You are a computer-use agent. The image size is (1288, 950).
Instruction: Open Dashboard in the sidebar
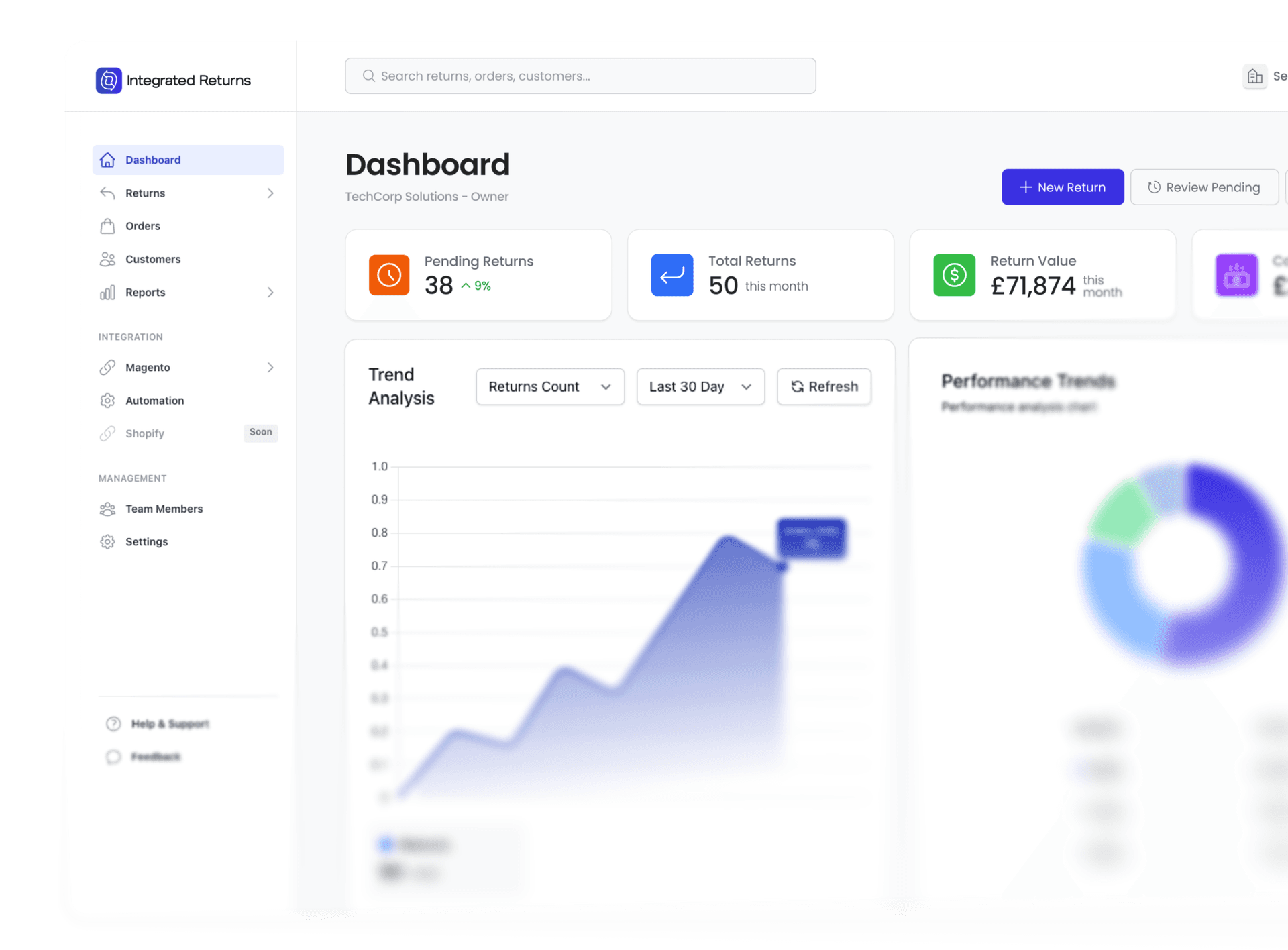188,160
